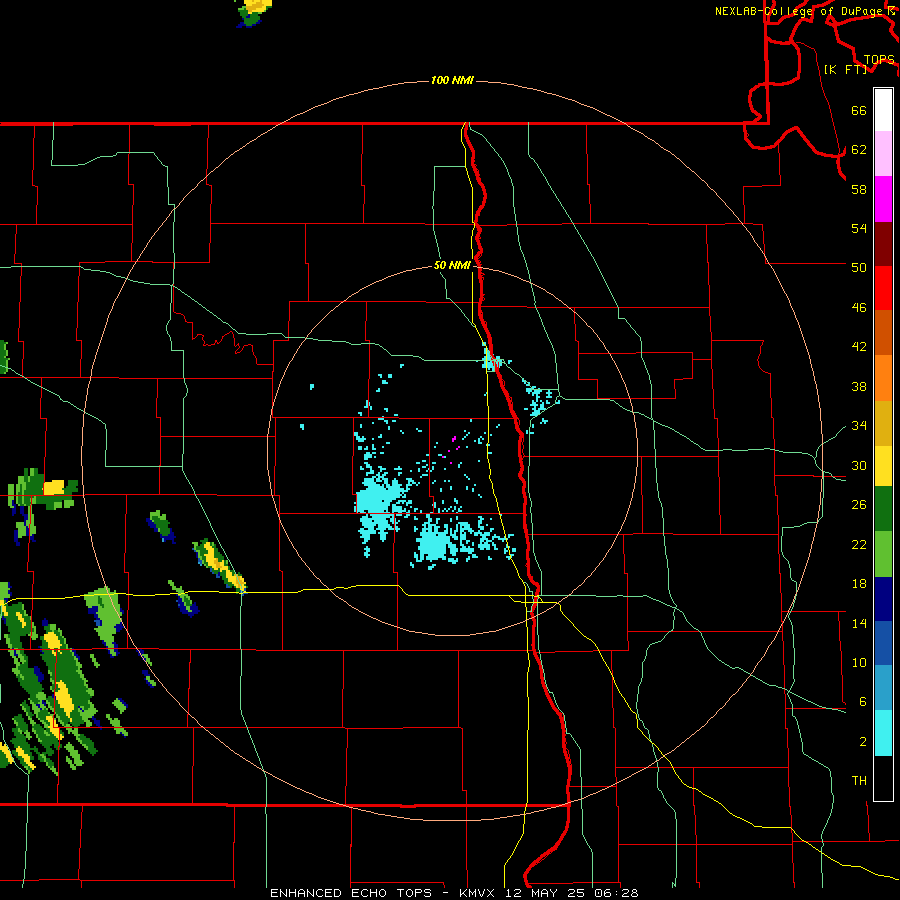Pick the bright orange legend swatch
The image size is (900, 900).
(x=883, y=377)
